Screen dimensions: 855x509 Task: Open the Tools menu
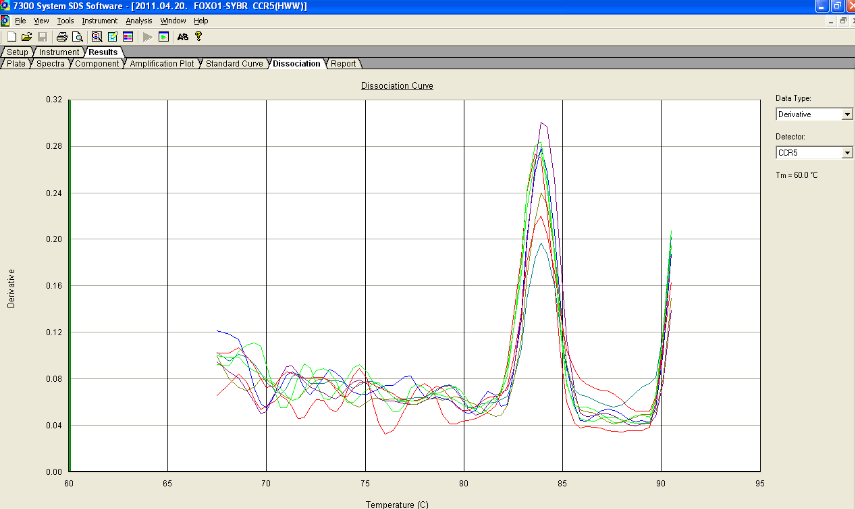66,21
